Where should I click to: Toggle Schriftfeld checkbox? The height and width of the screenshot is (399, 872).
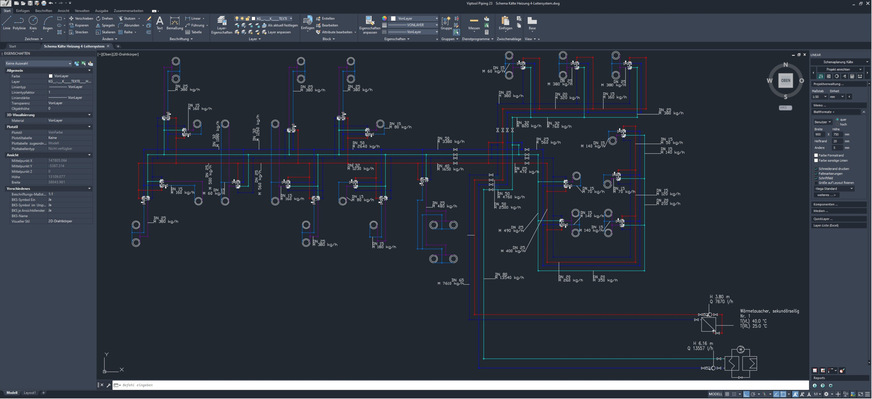click(816, 178)
